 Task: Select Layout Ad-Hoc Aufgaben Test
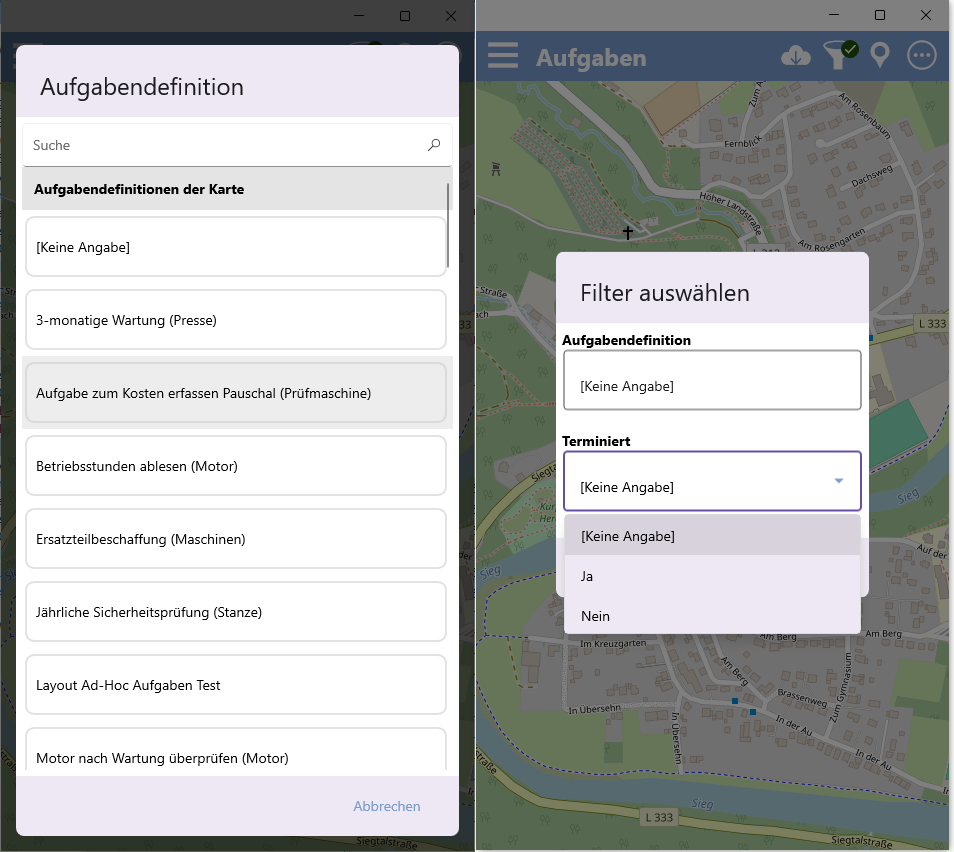[235, 685]
